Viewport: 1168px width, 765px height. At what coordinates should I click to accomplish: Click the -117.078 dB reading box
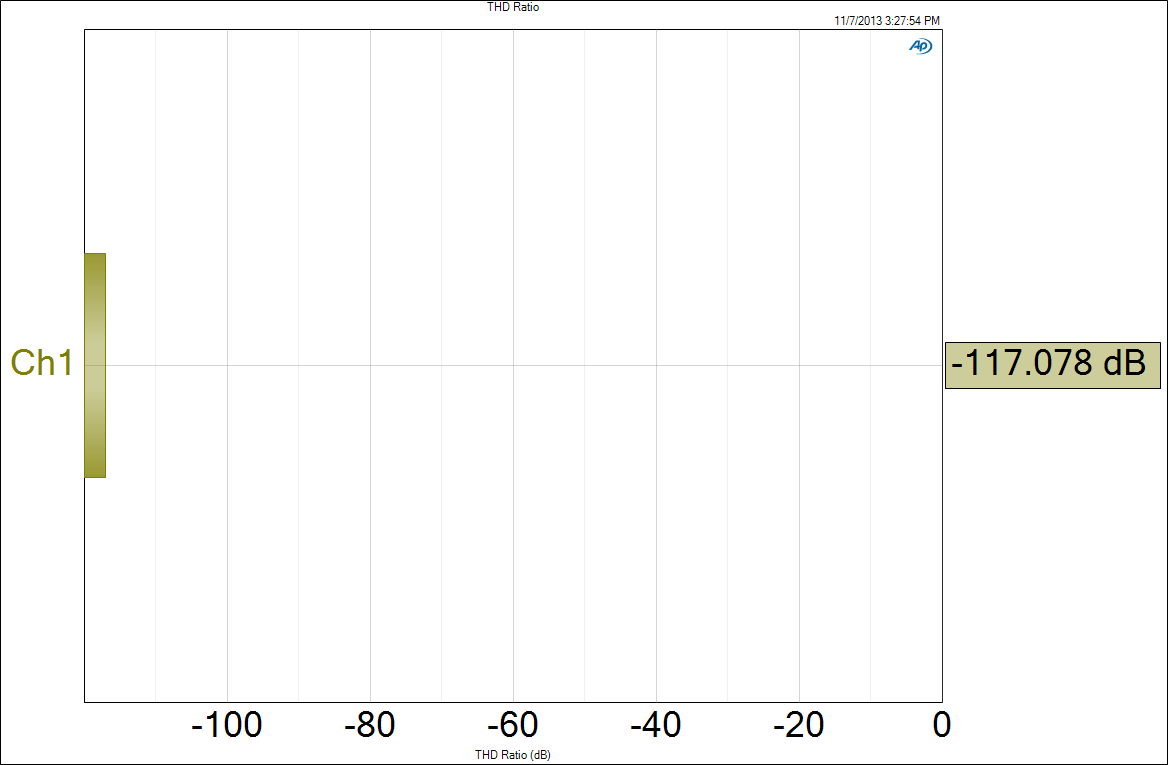click(x=1053, y=365)
